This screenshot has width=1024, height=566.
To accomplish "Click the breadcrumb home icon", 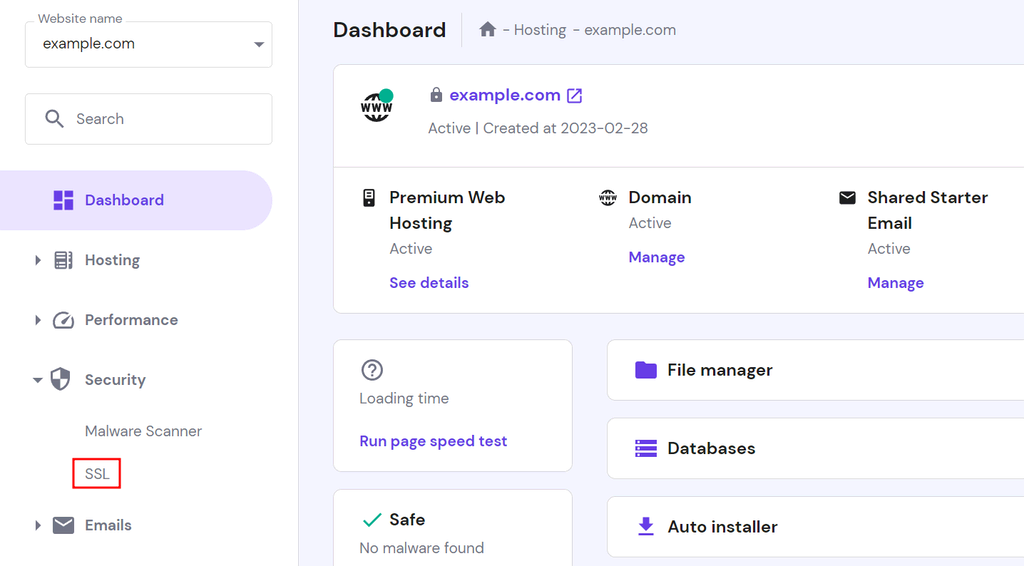I will pyautogui.click(x=487, y=29).
